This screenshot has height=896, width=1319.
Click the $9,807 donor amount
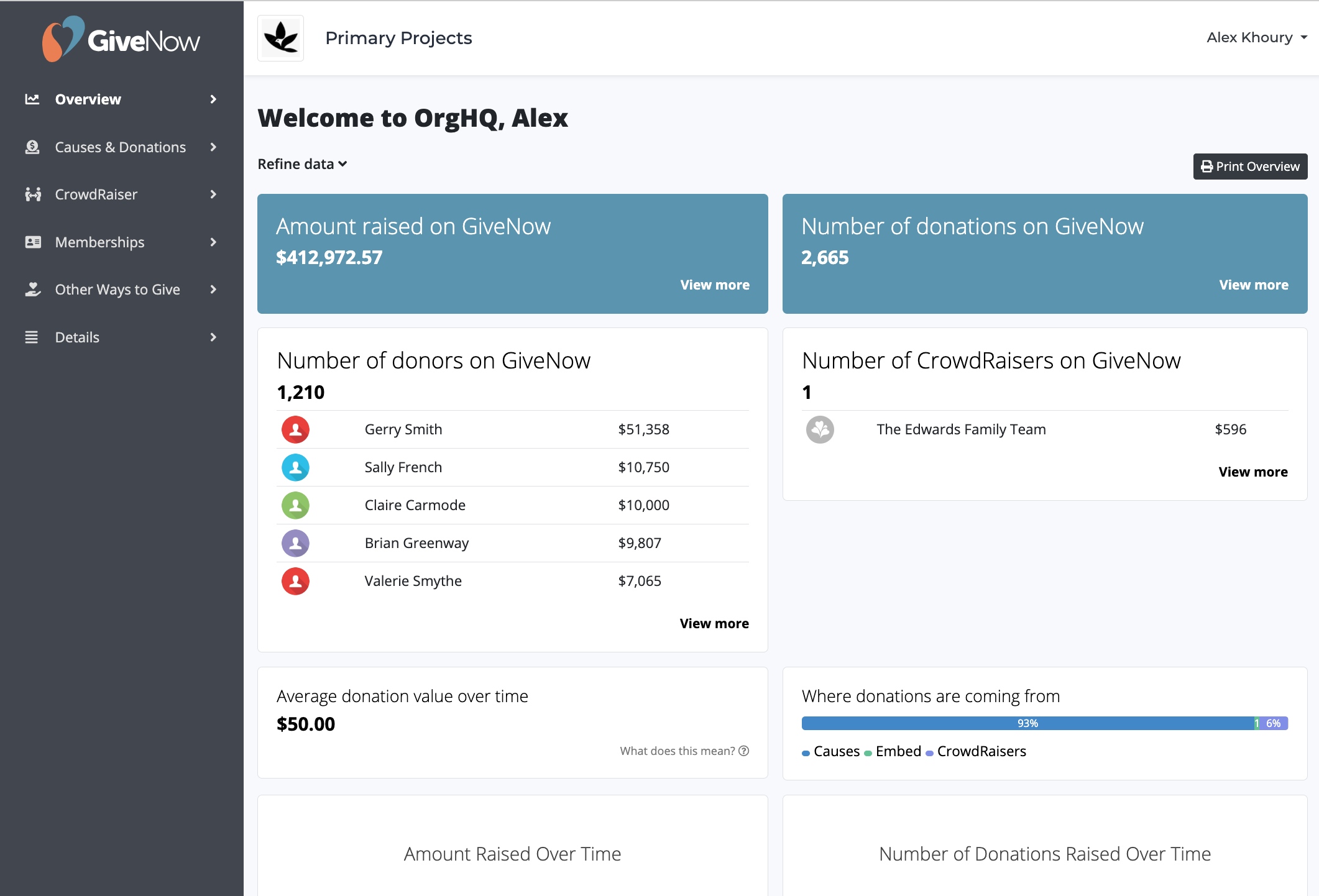(640, 543)
